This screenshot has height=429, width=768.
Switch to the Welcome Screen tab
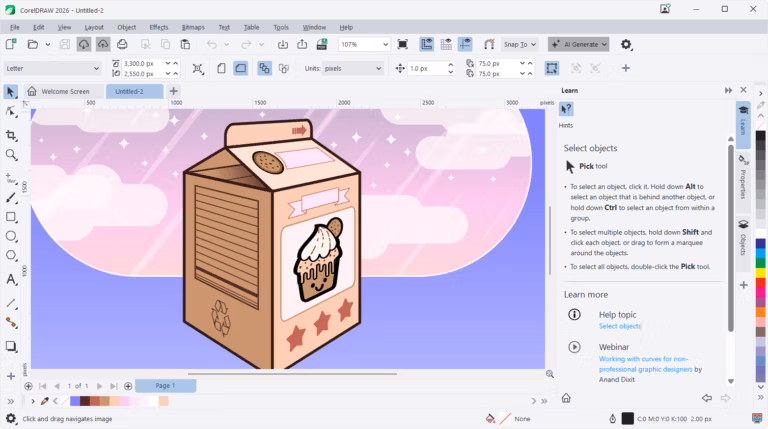pyautogui.click(x=64, y=91)
